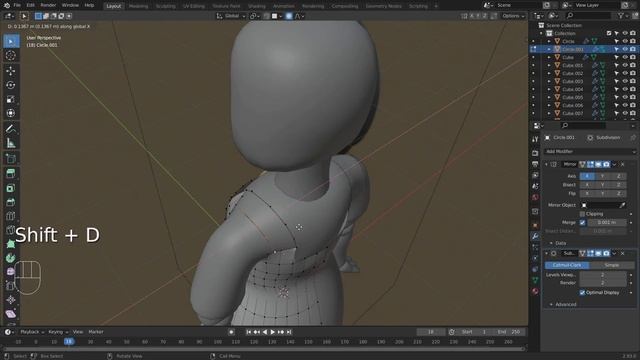Open the Tool properties tab
Screen dimensions: 640x360
click(535, 140)
